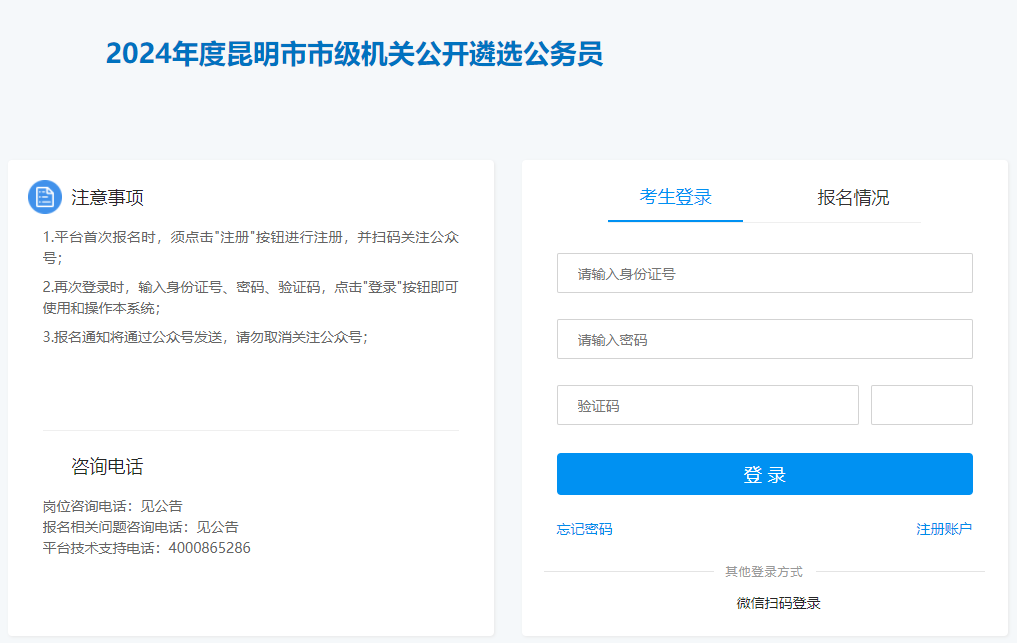Choose 微信扫码登录 login option
Screen dimensions: 1017x643
coord(778,603)
